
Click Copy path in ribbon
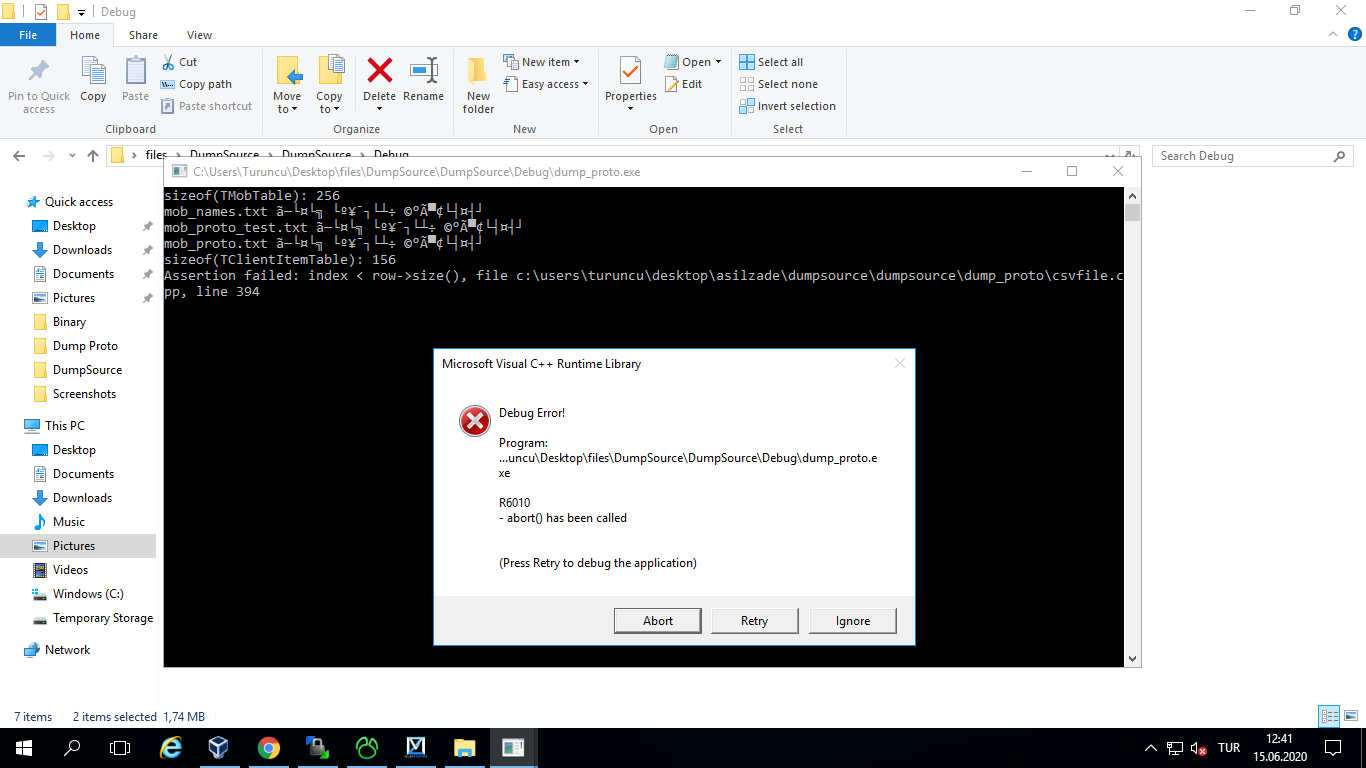pyautogui.click(x=196, y=84)
